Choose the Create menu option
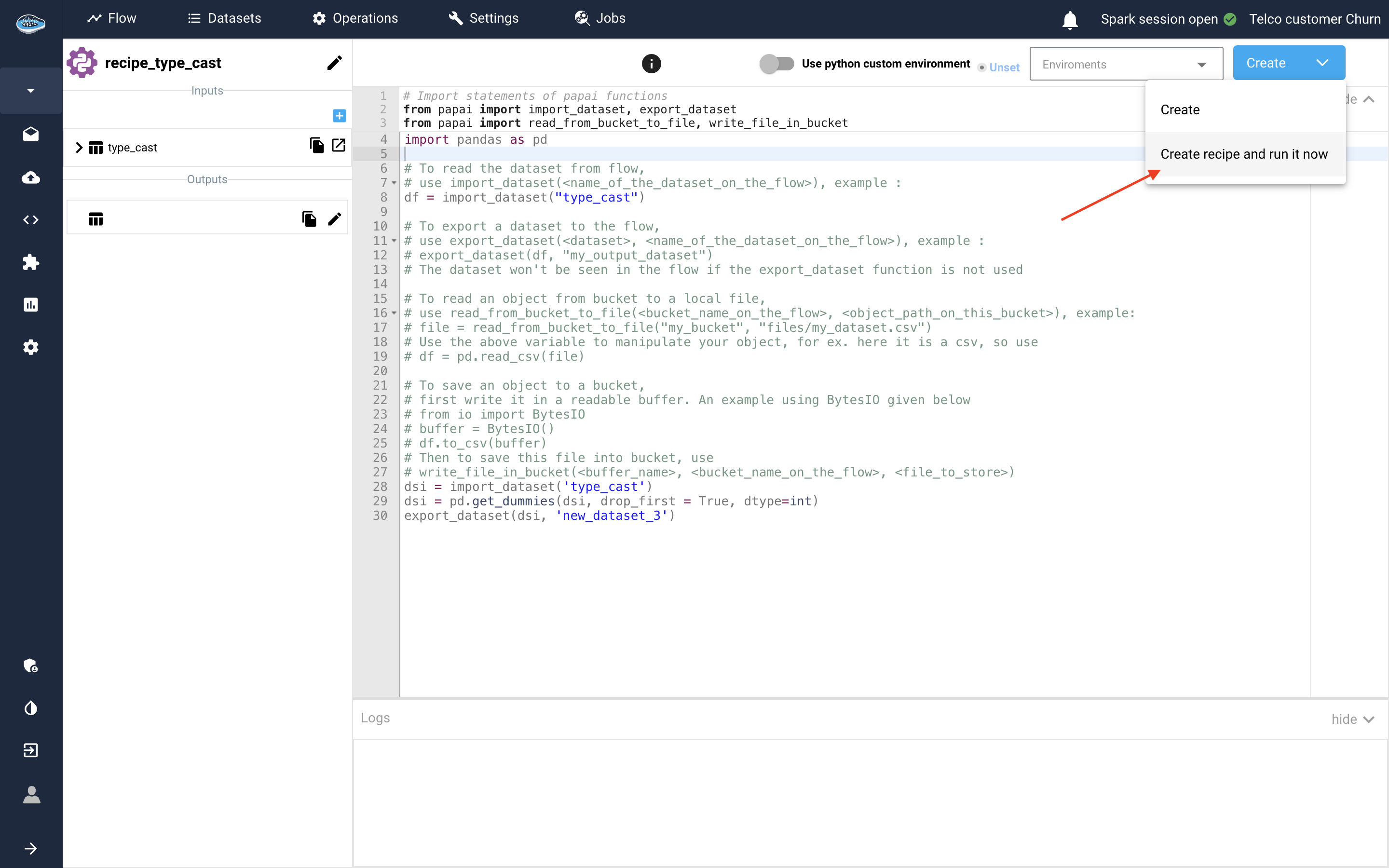The width and height of the screenshot is (1389, 868). [1180, 109]
